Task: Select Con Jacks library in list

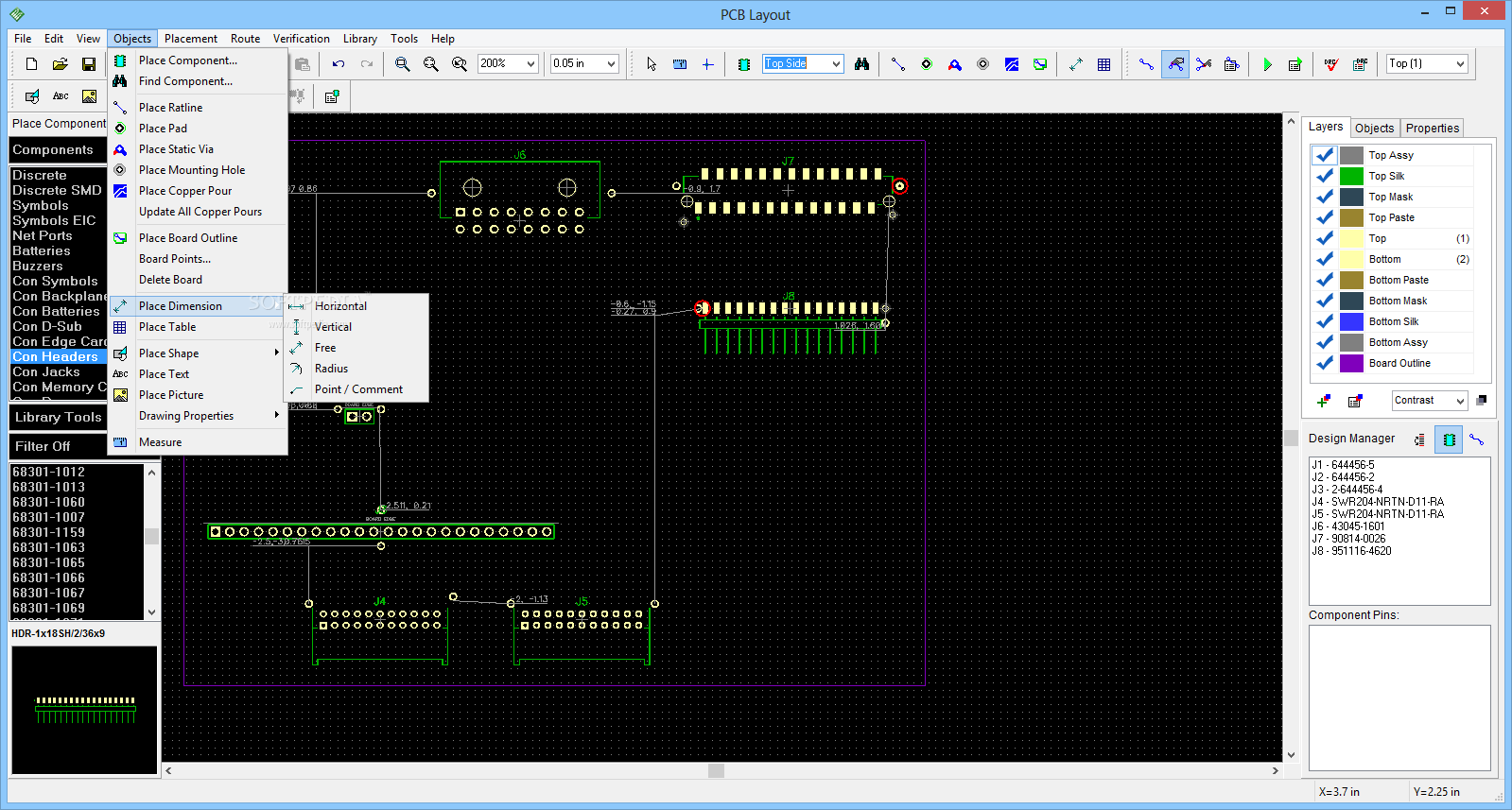Action: (x=58, y=371)
